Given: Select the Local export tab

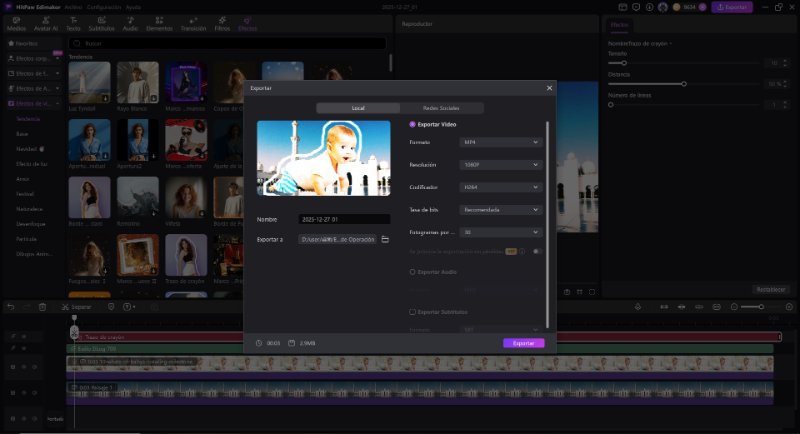Looking at the screenshot, I should pyautogui.click(x=358, y=108).
